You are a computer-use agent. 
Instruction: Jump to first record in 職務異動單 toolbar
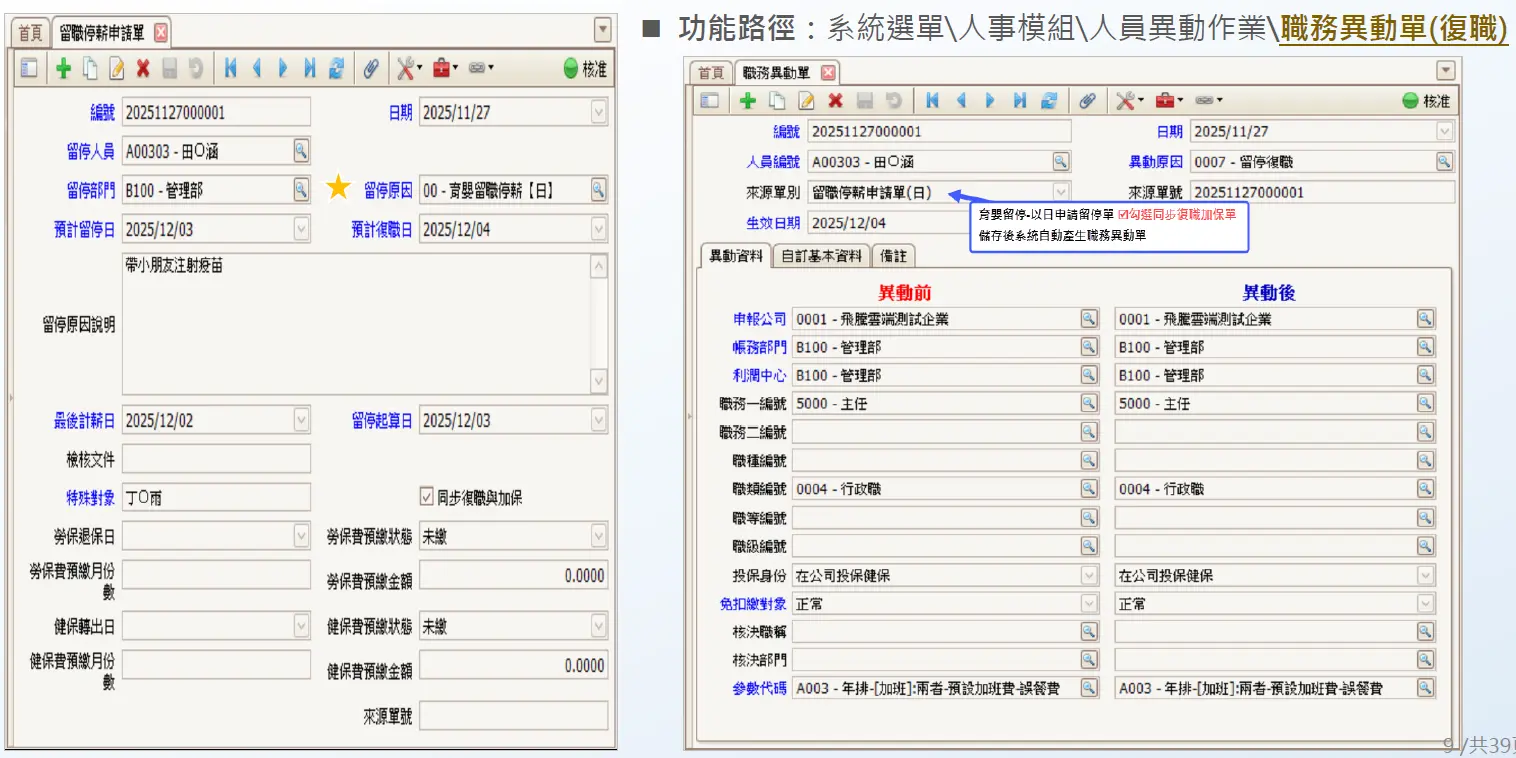[932, 101]
